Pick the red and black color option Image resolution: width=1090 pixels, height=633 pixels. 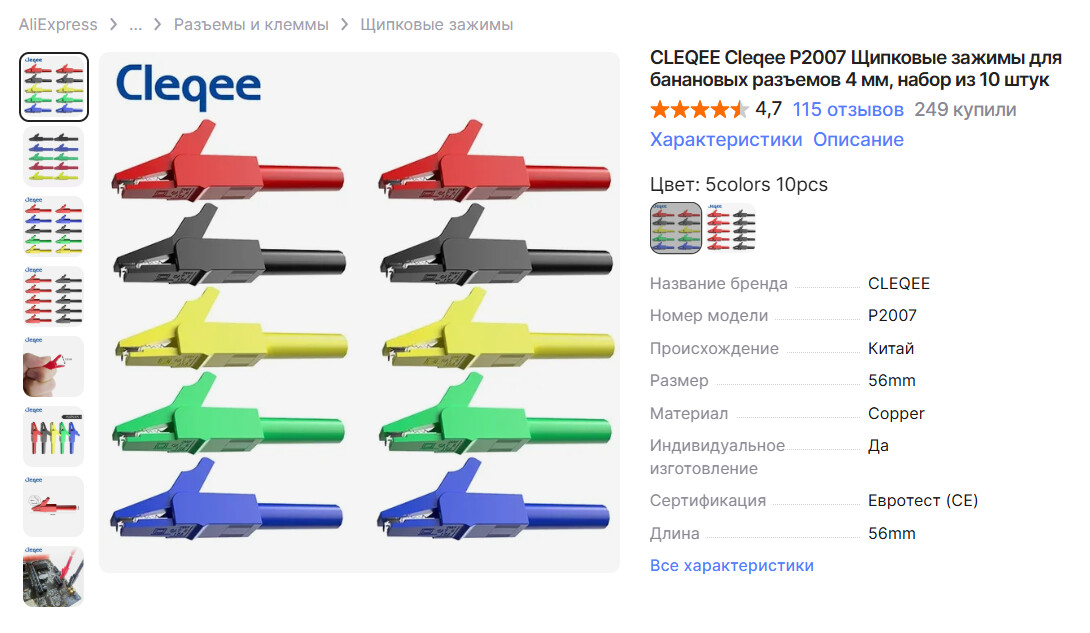tap(731, 228)
